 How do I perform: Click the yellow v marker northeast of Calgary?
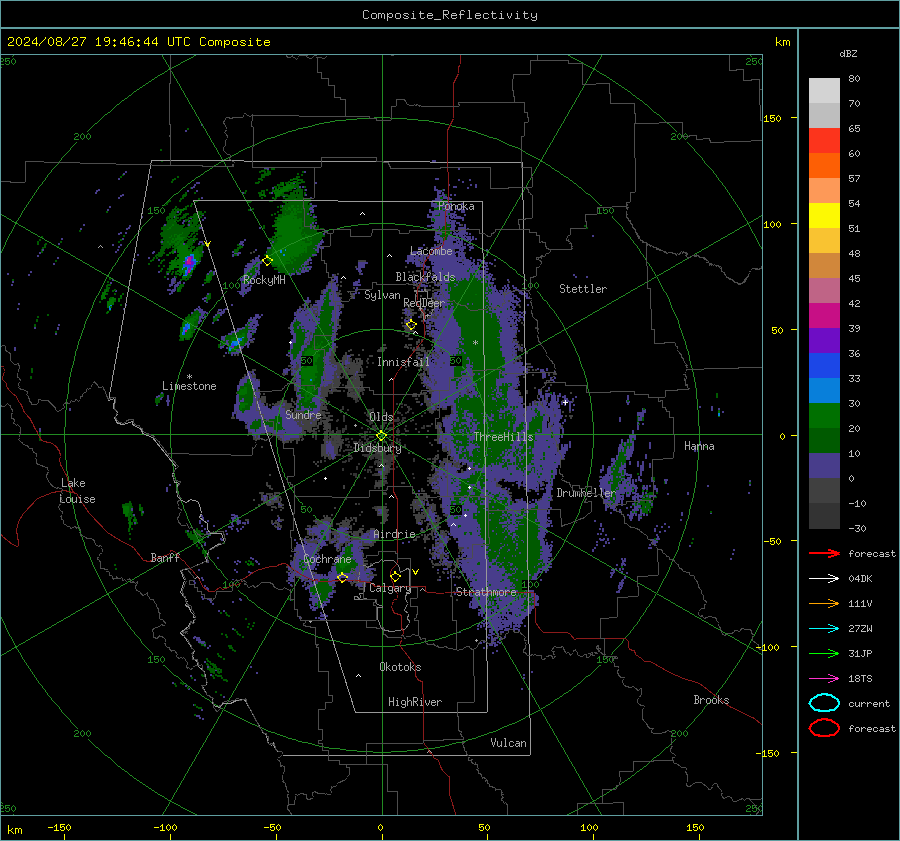point(416,572)
